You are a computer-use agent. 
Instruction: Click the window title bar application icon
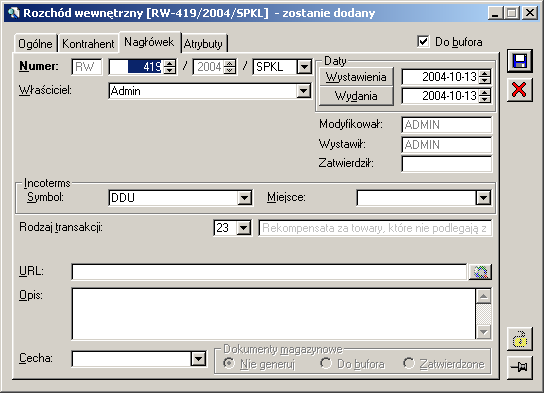click(x=14, y=13)
